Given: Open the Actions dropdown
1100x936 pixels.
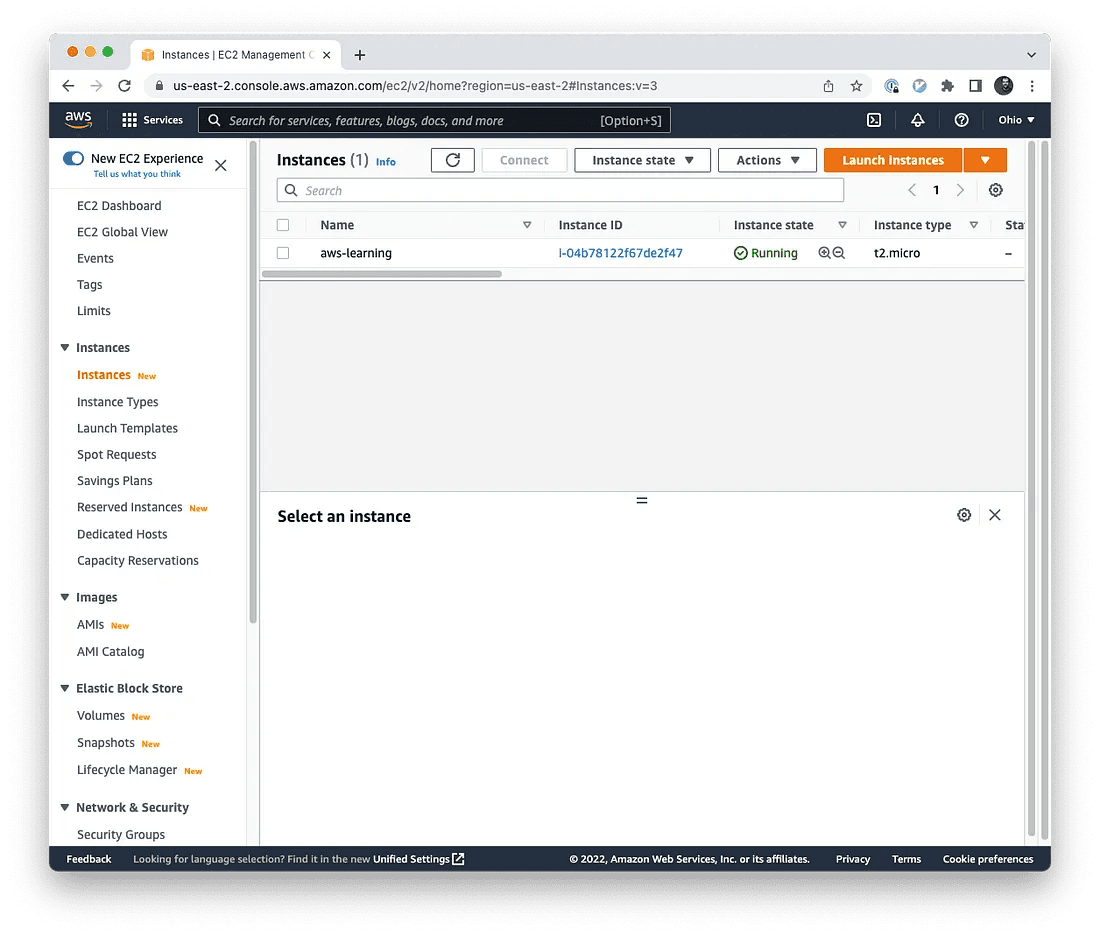Looking at the screenshot, I should [x=767, y=160].
